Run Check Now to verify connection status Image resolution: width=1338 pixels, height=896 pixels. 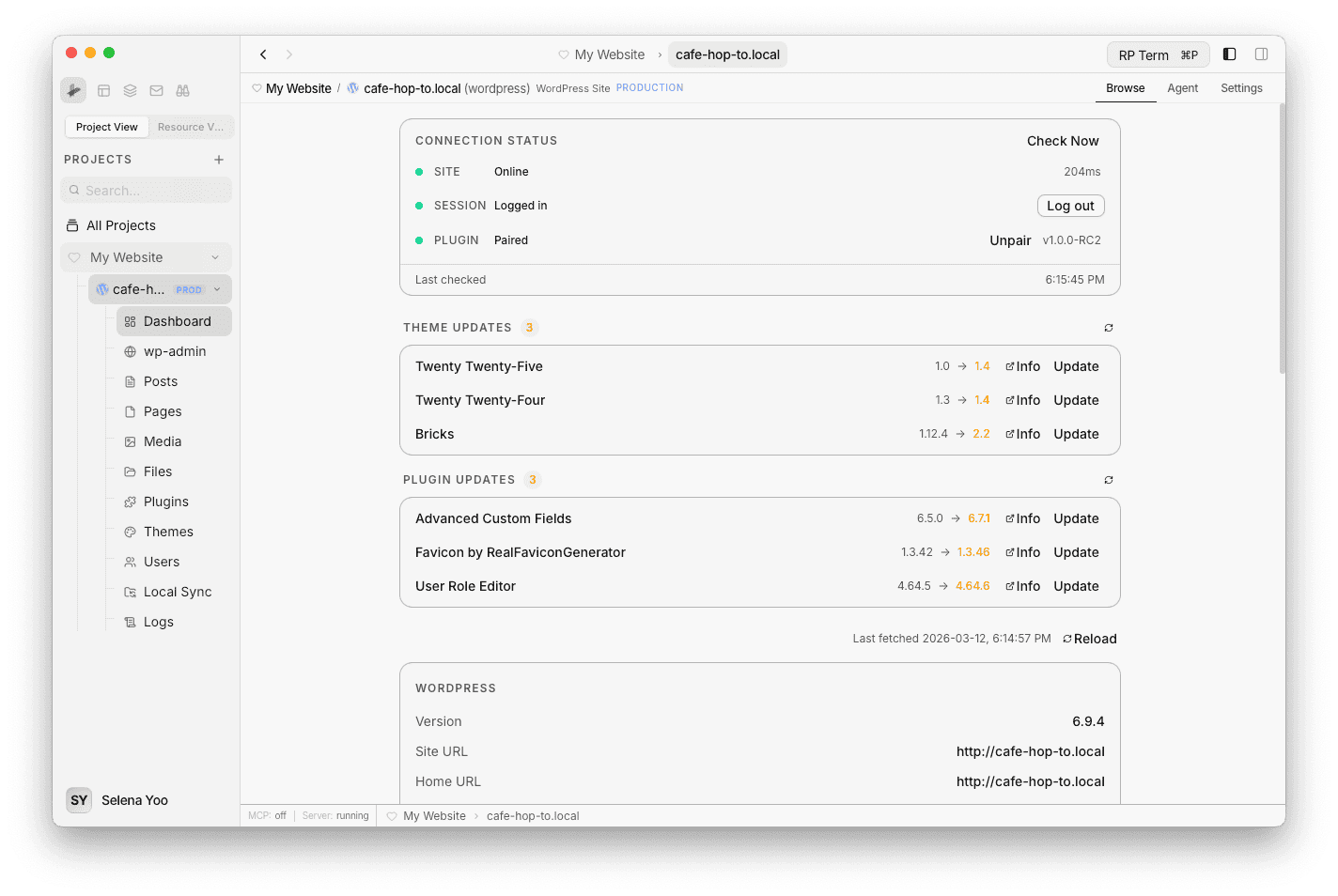click(1063, 141)
